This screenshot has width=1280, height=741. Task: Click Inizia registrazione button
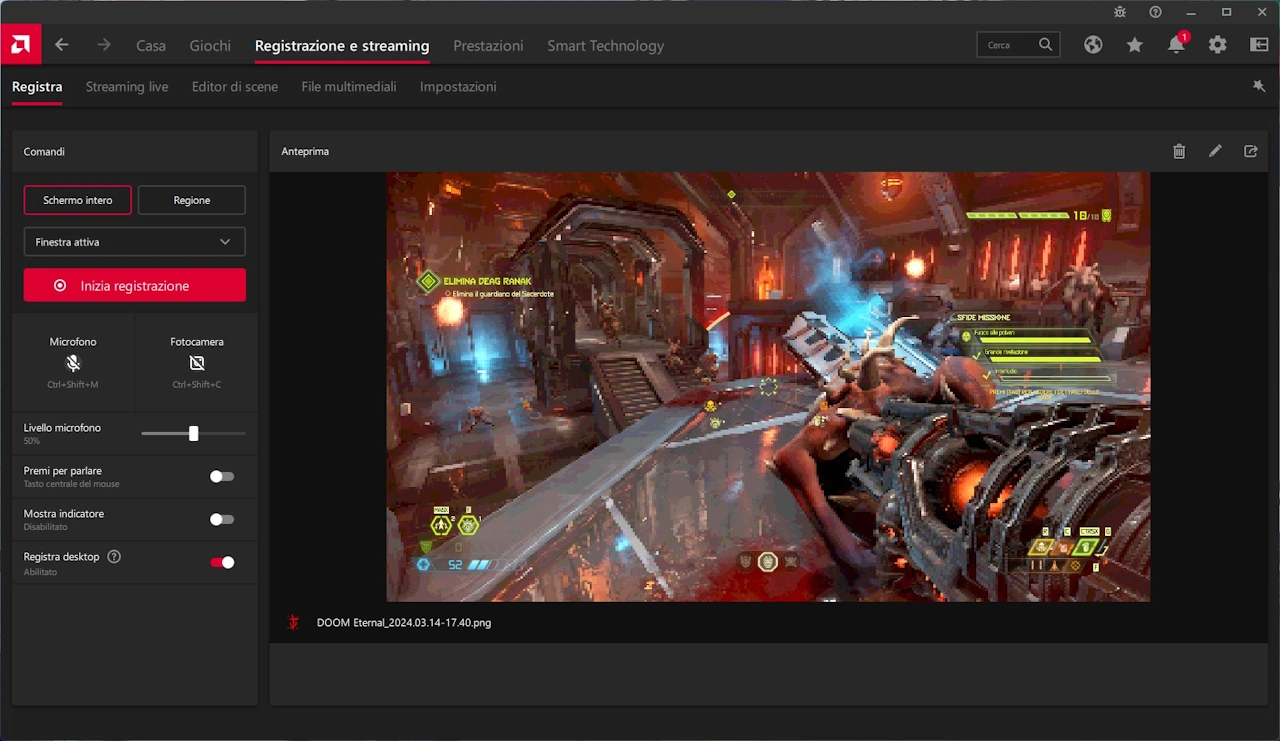click(x=135, y=285)
